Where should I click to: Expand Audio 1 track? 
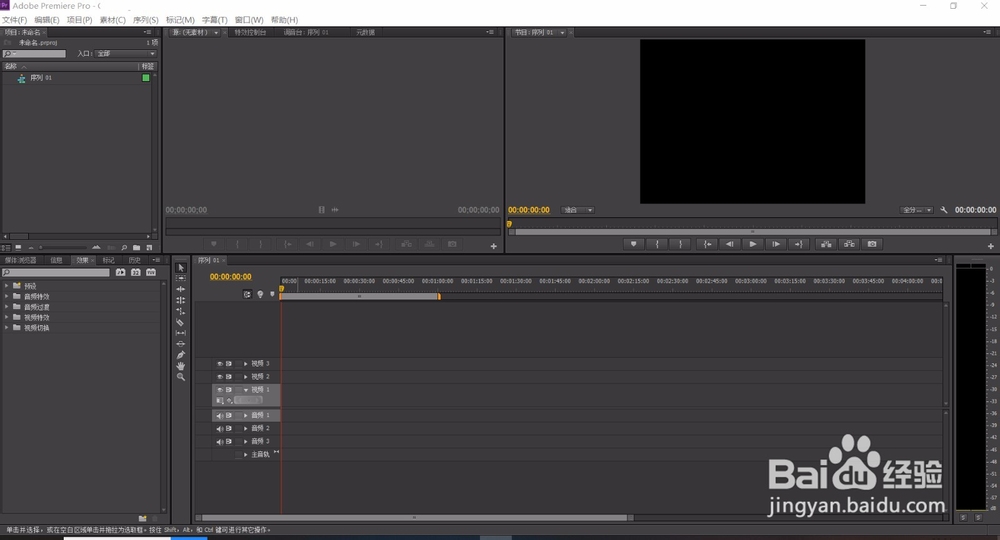tap(246, 416)
